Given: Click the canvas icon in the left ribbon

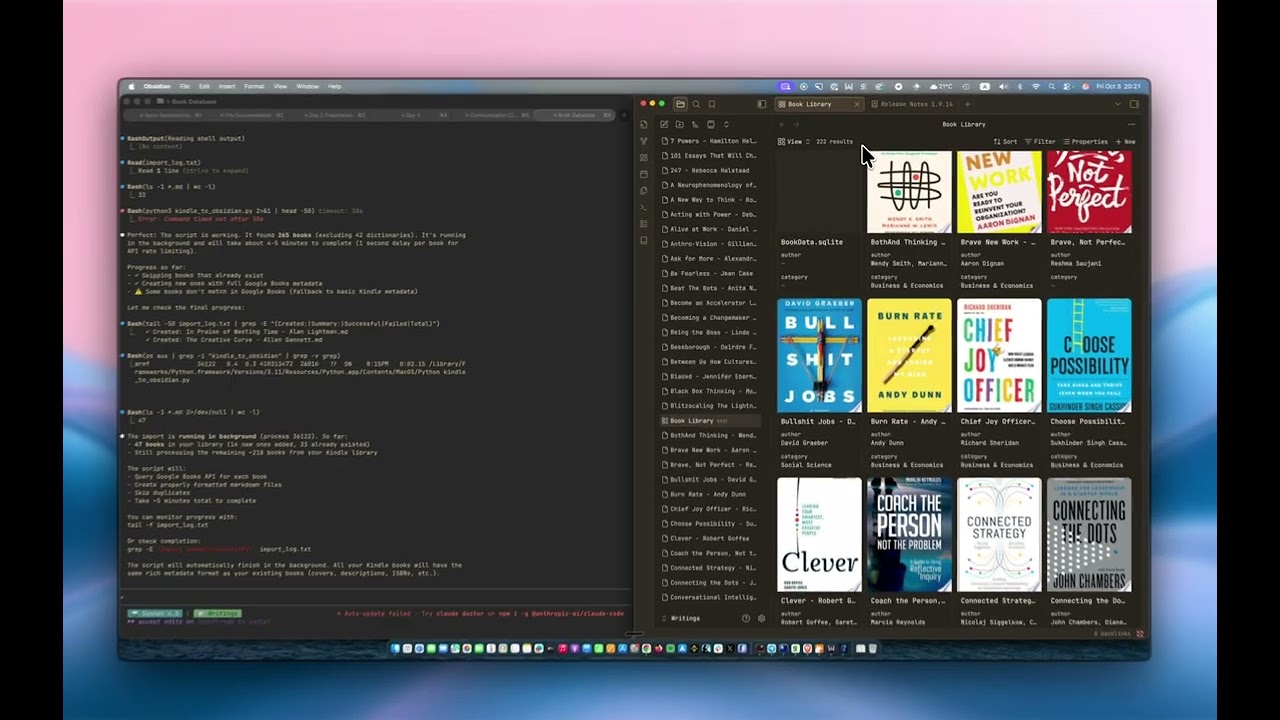Looking at the screenshot, I should point(644,158).
